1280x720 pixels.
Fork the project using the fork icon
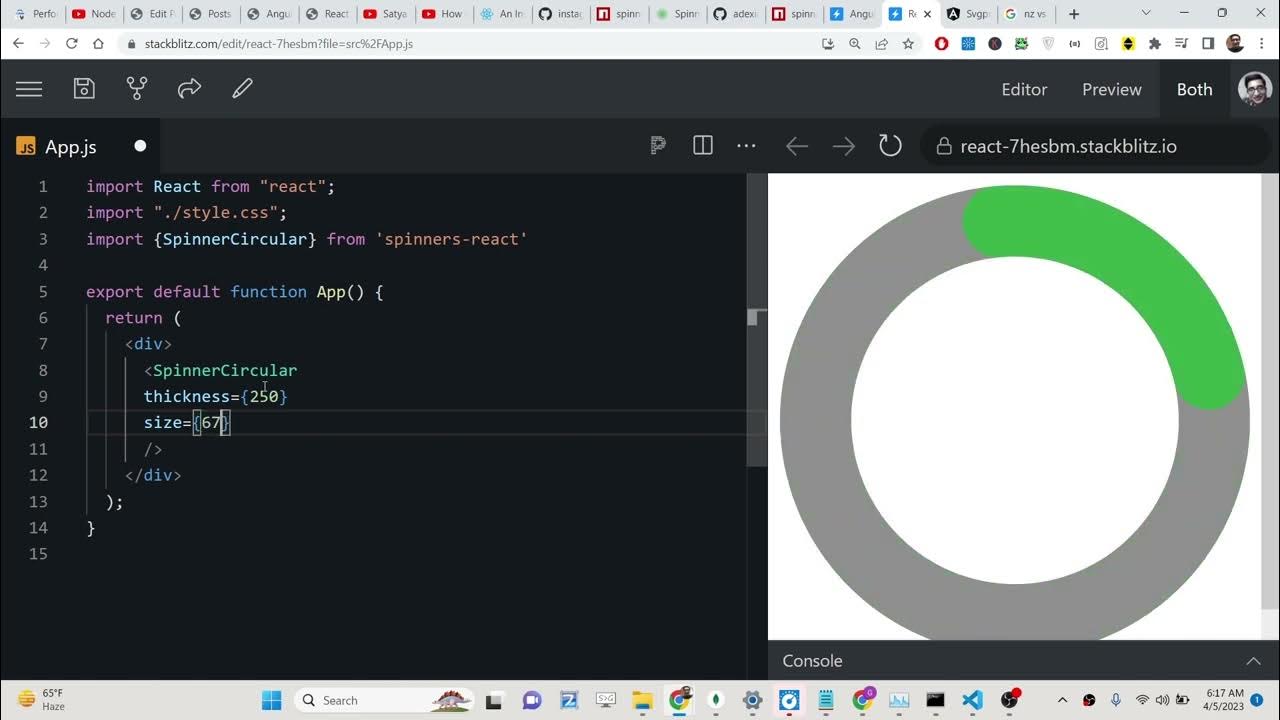[x=137, y=89]
